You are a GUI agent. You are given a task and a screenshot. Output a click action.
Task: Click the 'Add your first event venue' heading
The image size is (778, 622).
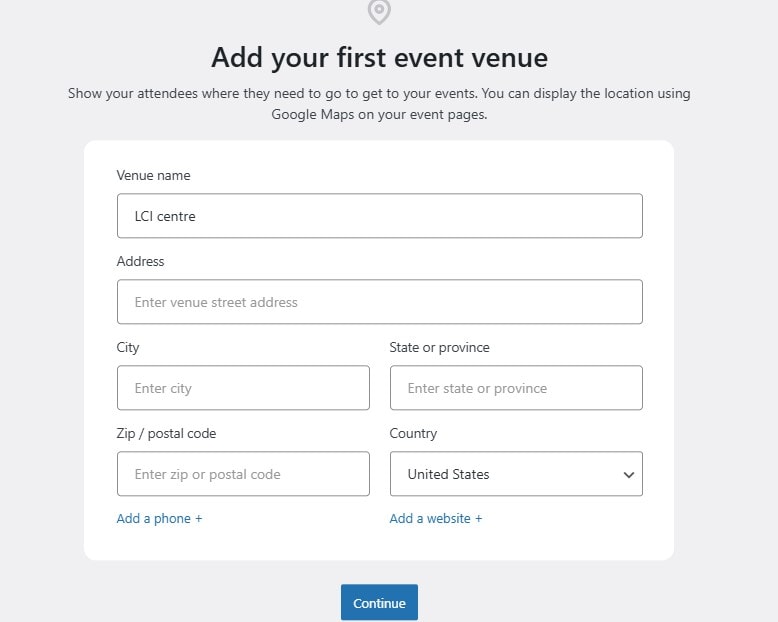380,58
